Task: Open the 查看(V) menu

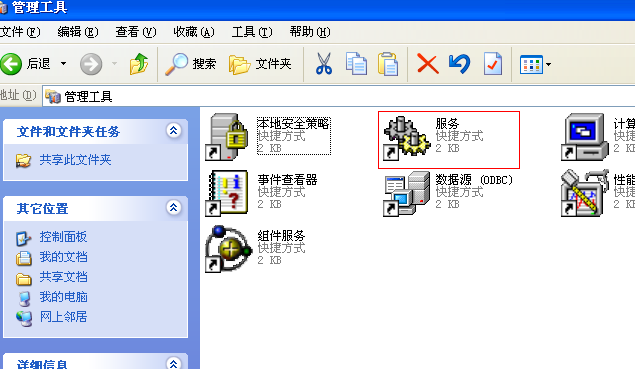Action: 136,32
